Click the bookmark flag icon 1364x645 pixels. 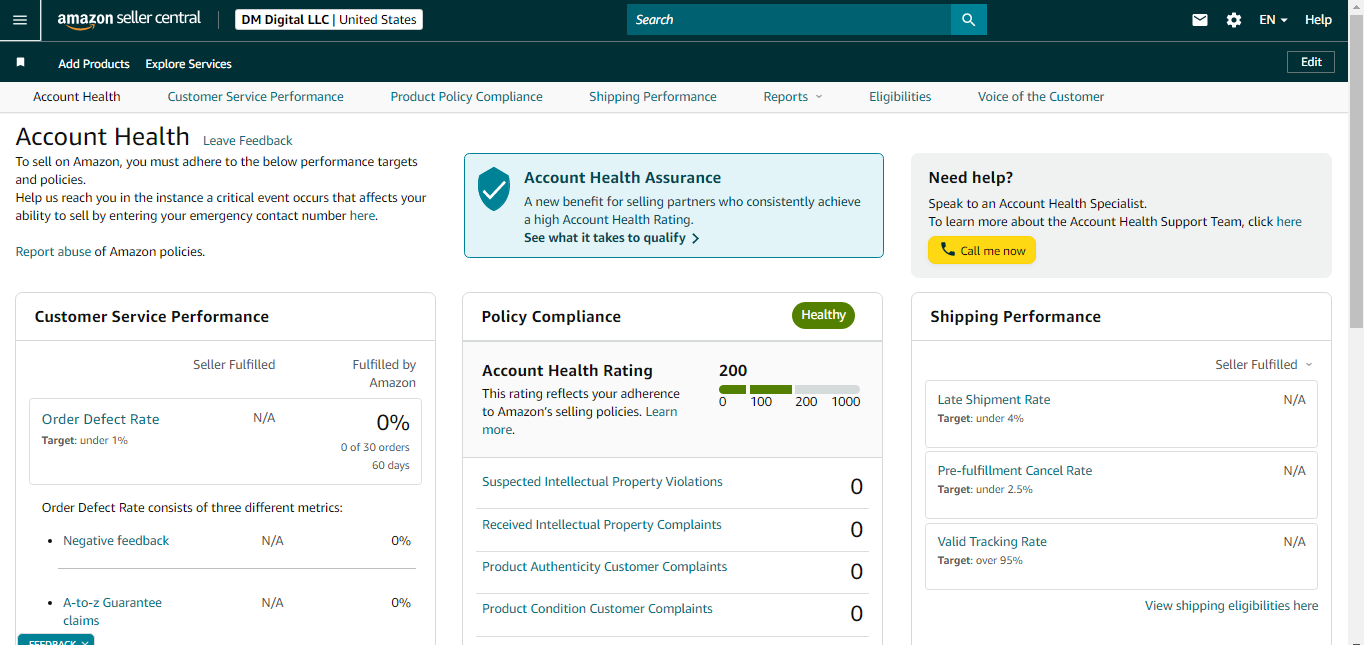click(20, 62)
